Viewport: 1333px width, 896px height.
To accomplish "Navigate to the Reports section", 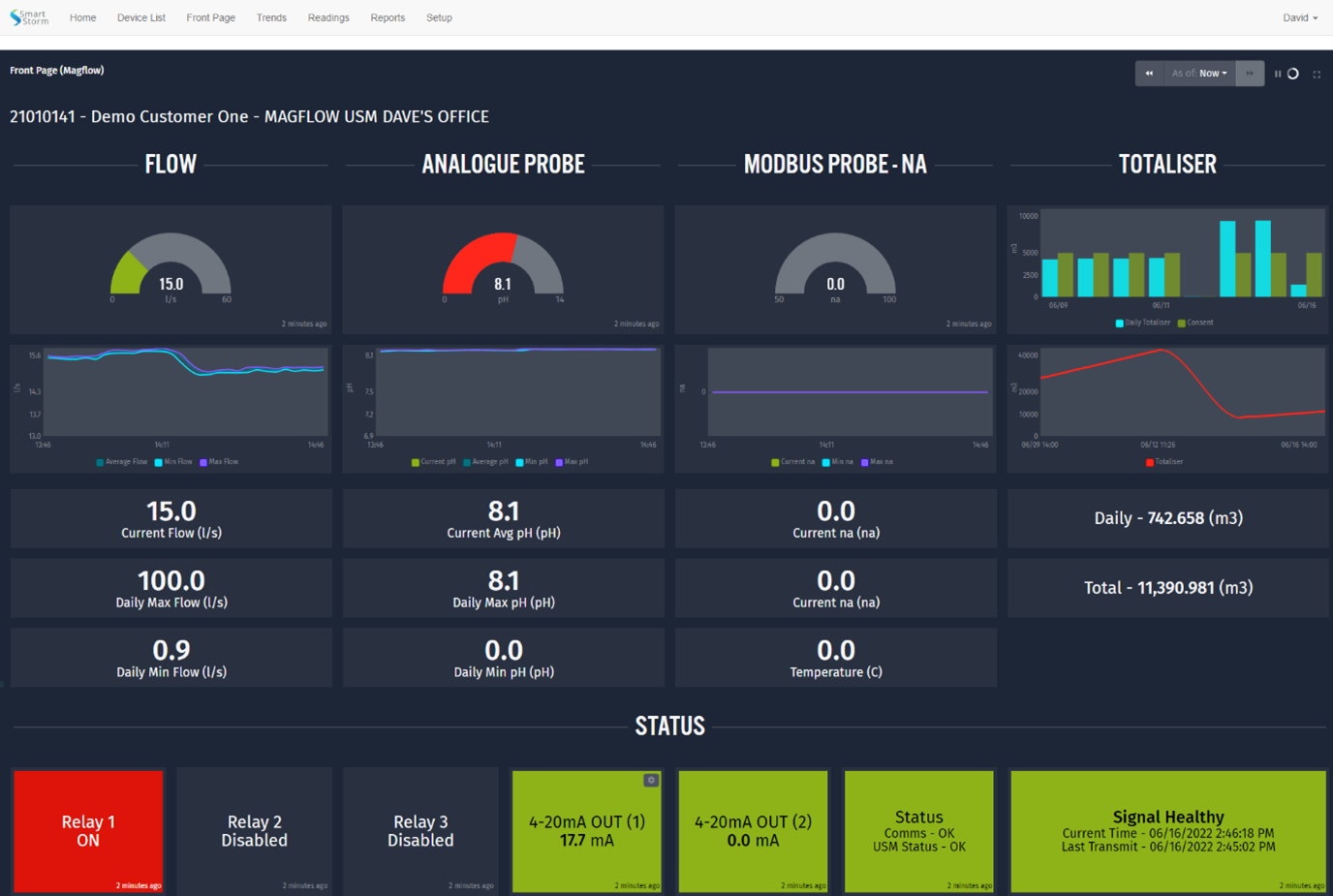I will pyautogui.click(x=387, y=16).
